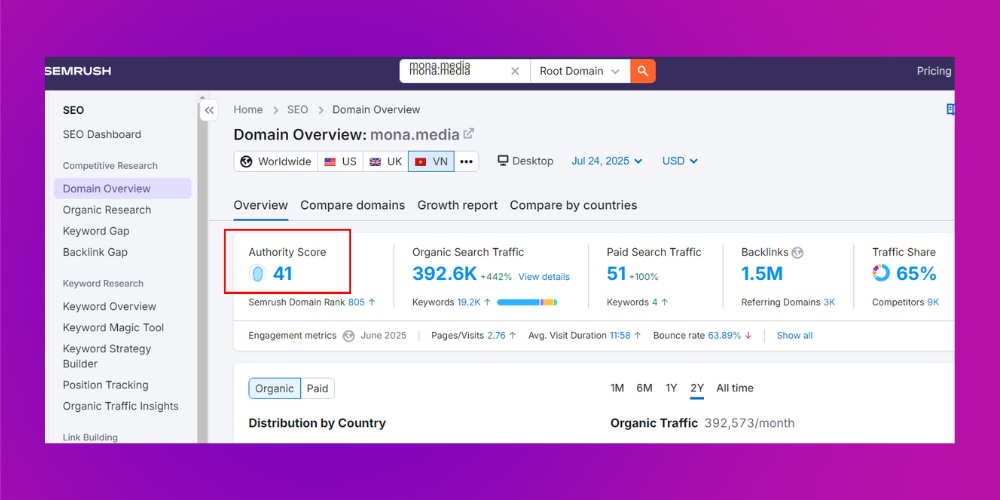1000x500 pixels.
Task: Click Bounce rate 63.89% value
Action: pyautogui.click(x=724, y=335)
